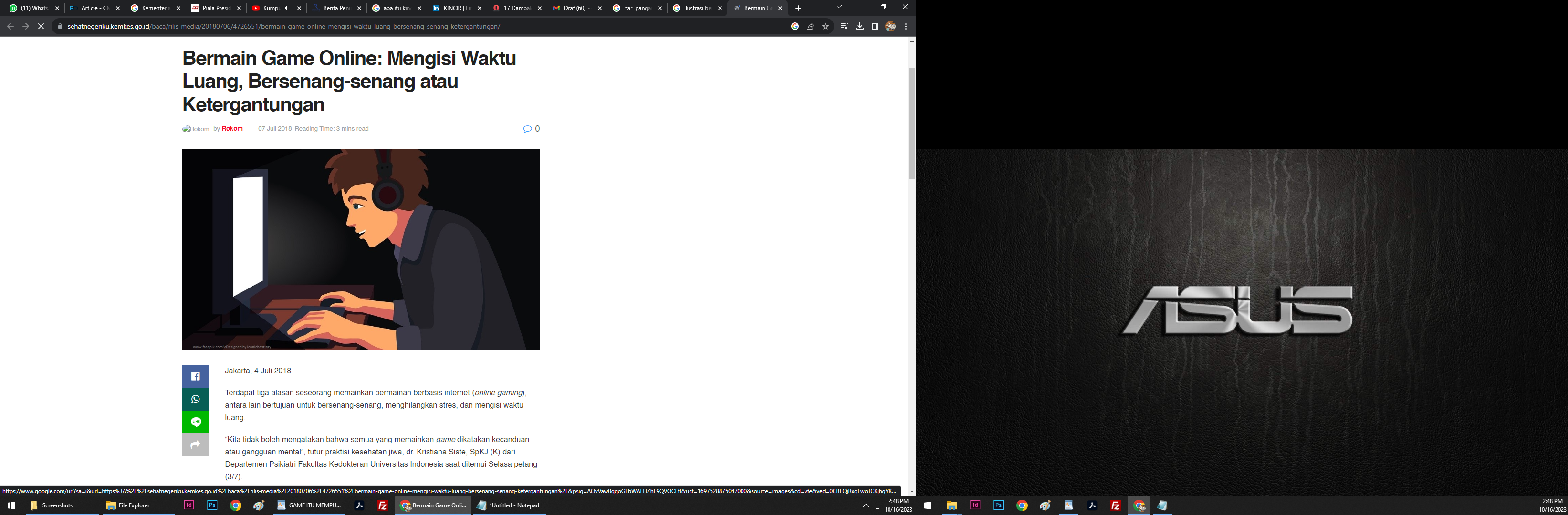
Task: Stop loading the page
Action: (41, 26)
